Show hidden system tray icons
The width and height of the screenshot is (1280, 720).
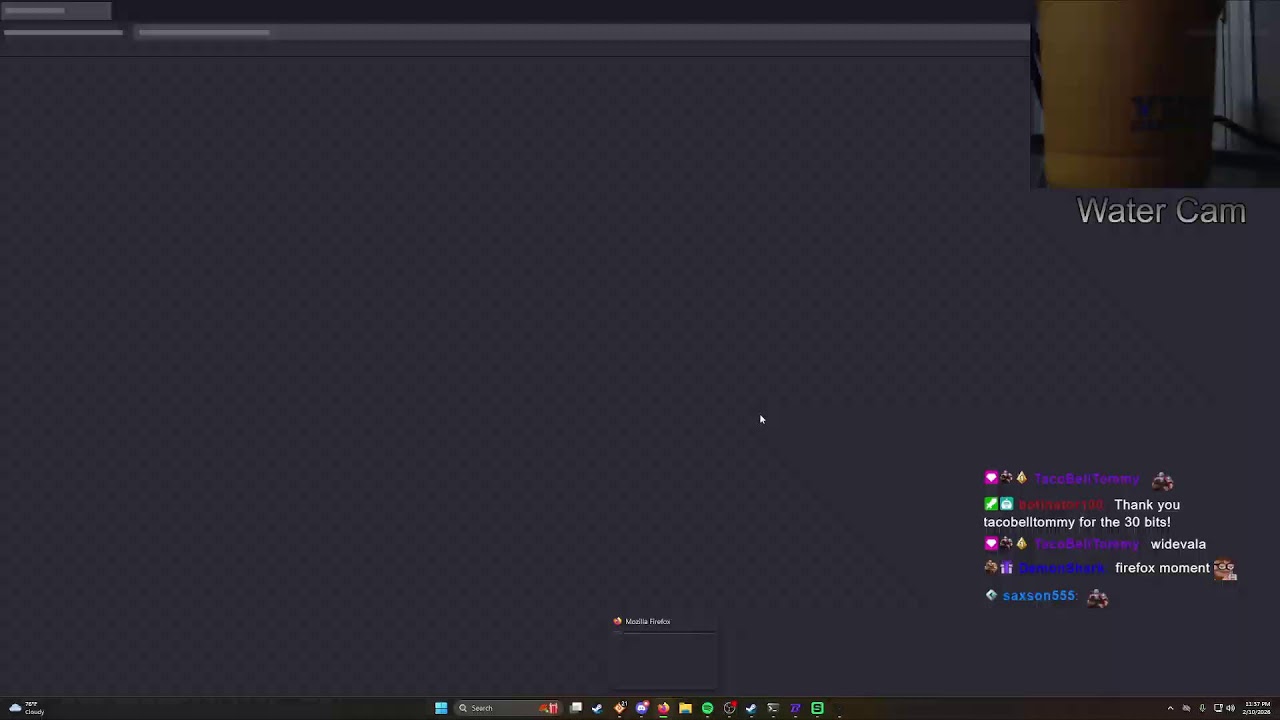tap(1170, 708)
